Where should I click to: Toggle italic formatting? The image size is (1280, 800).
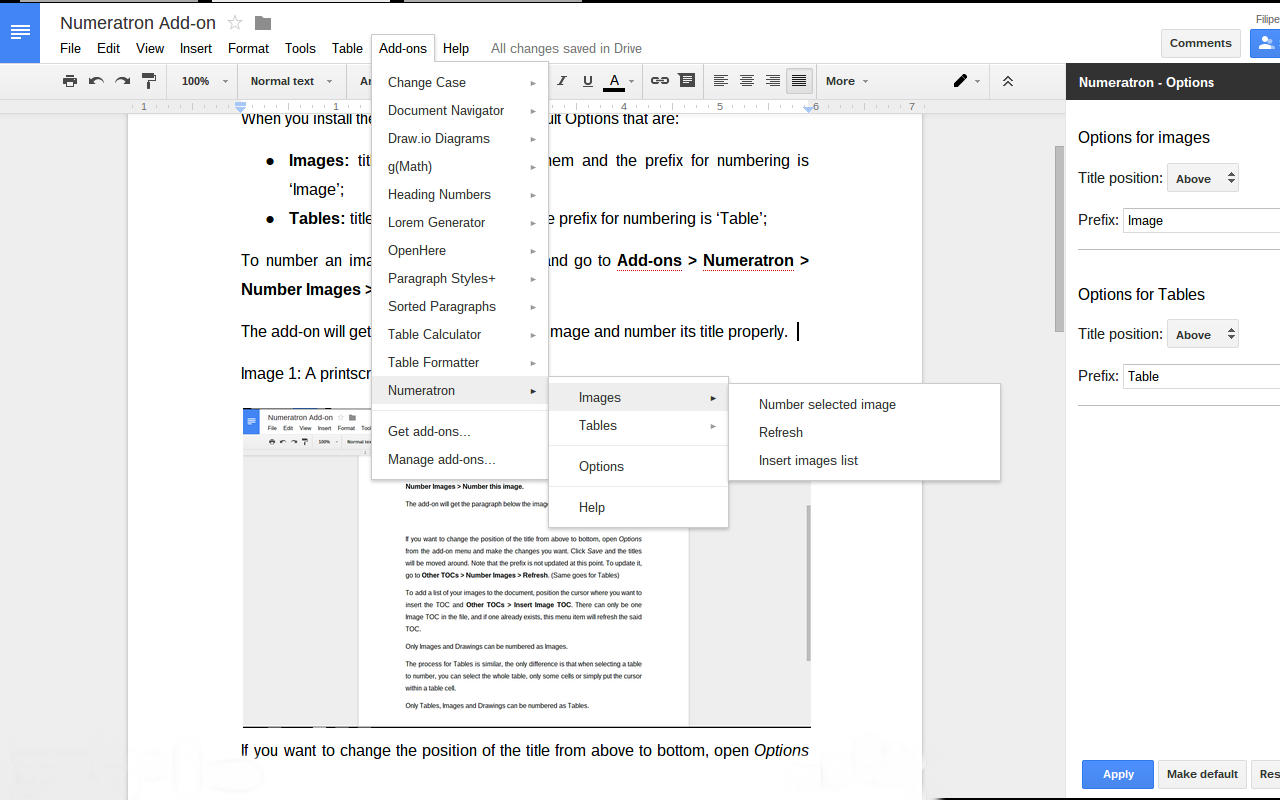[x=562, y=81]
